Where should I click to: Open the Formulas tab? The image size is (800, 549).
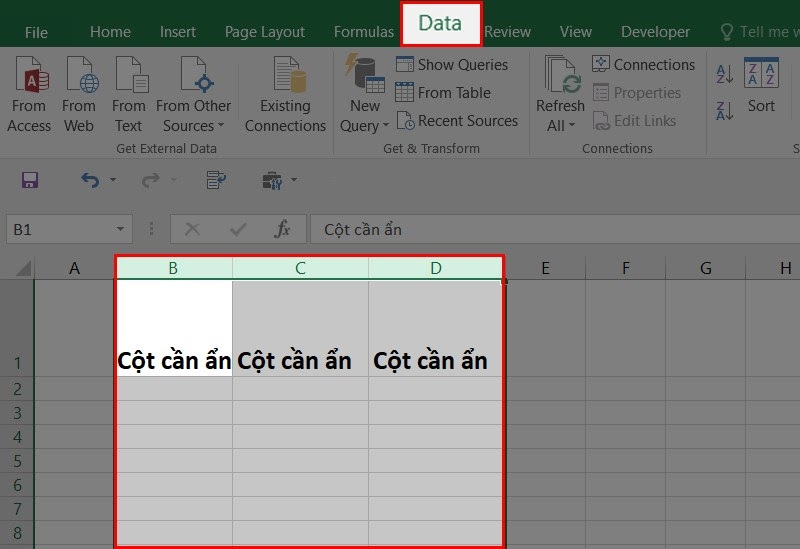tap(364, 32)
